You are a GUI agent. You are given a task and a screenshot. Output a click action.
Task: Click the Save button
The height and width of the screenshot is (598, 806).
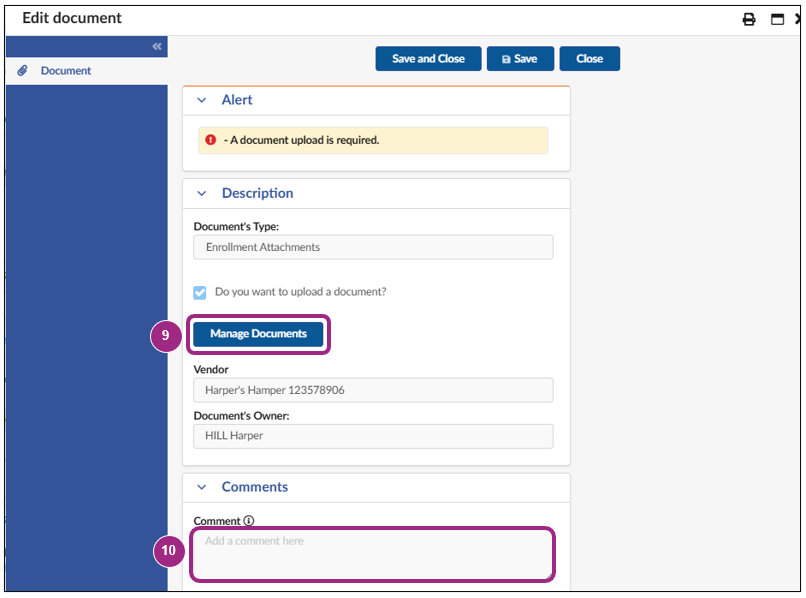pyautogui.click(x=520, y=58)
